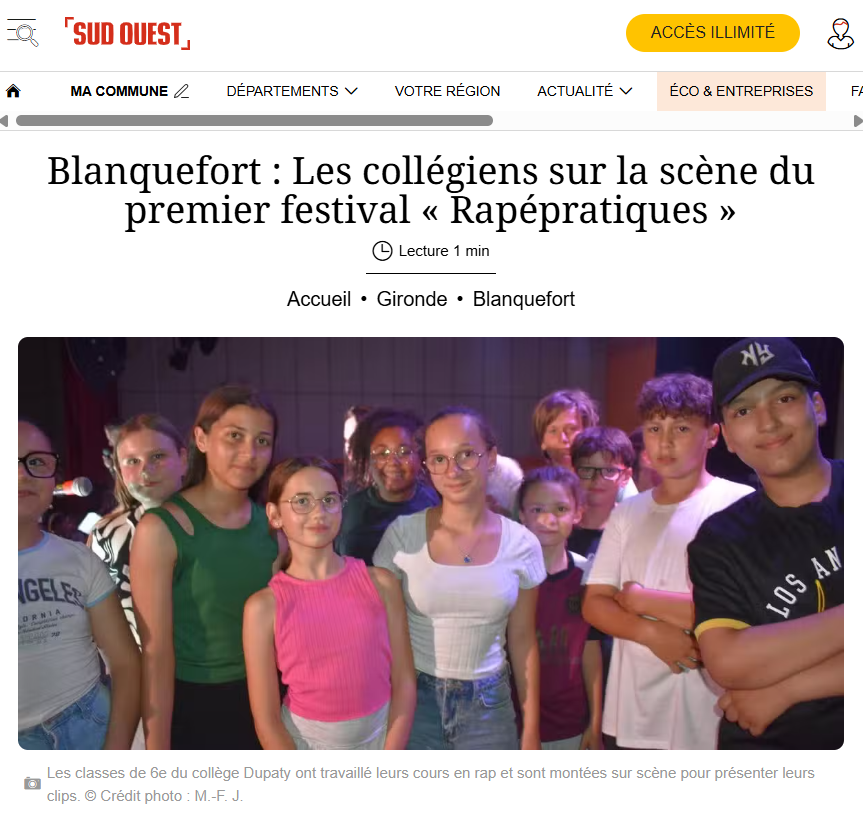Click the Accès Illimité button
This screenshot has width=863, height=822.
tap(712, 33)
